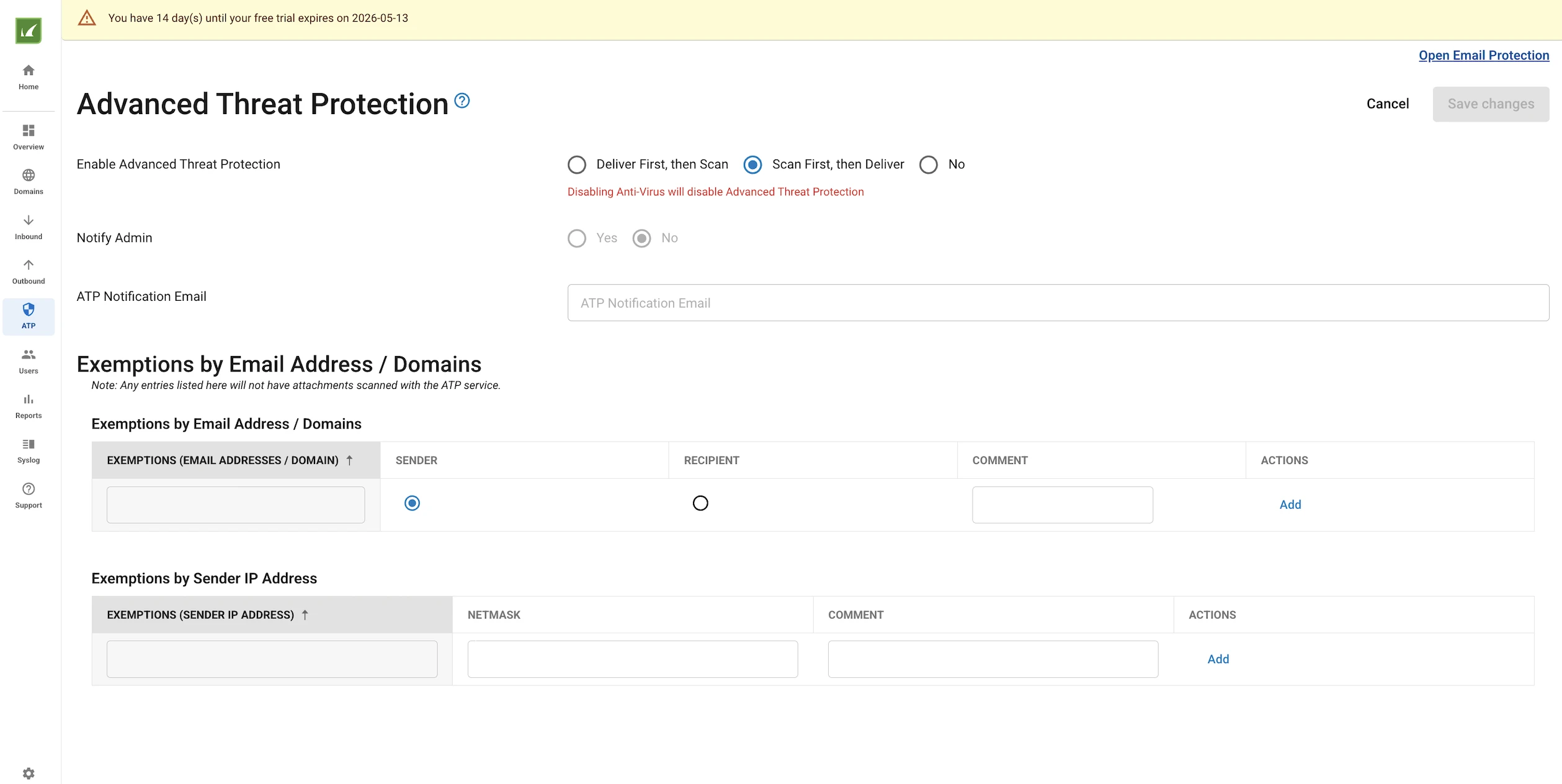
Task: Focus the ATP Notification Email field
Action: 1058,303
